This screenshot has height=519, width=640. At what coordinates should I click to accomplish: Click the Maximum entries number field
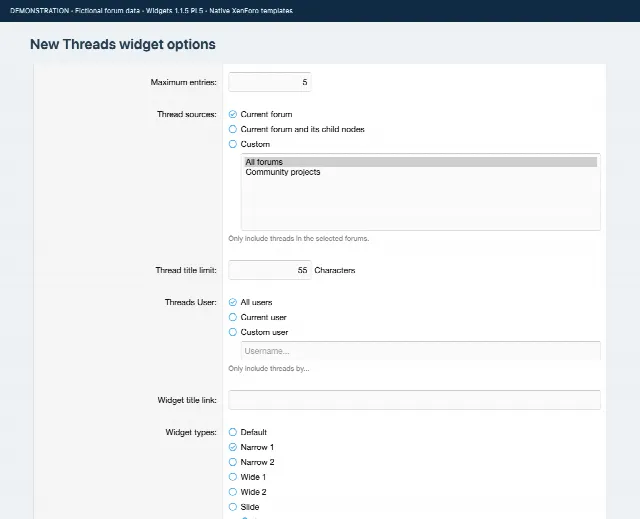[270, 82]
